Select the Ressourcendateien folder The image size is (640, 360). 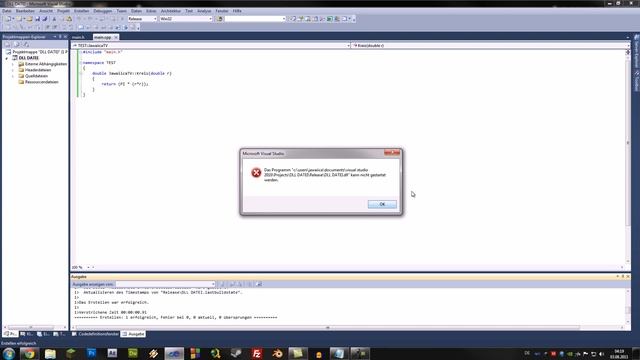tap(38, 82)
